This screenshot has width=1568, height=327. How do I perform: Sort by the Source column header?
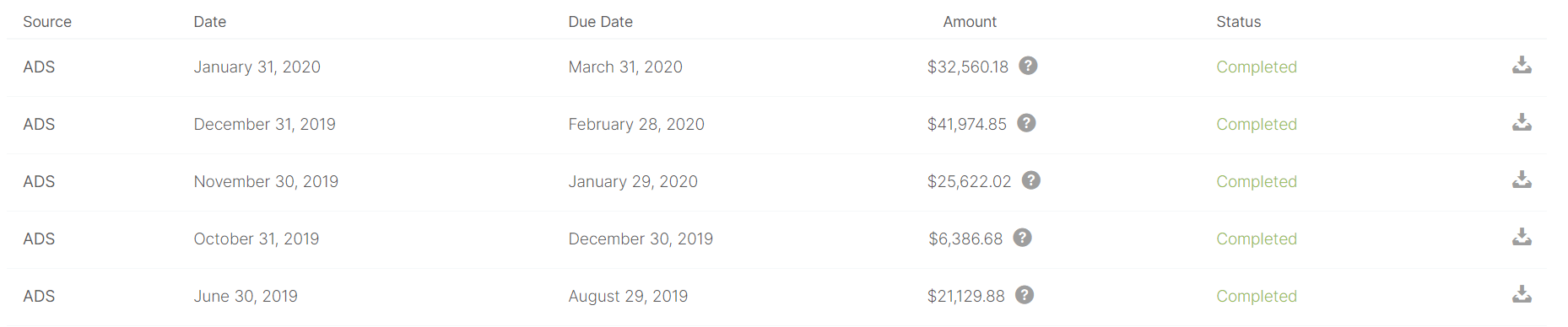(x=47, y=22)
